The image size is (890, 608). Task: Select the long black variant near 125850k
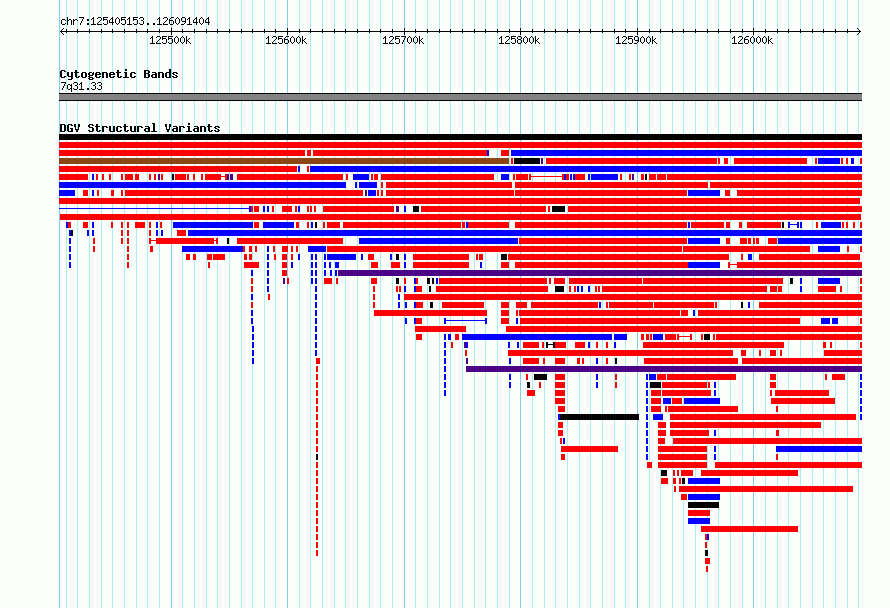coord(599,417)
